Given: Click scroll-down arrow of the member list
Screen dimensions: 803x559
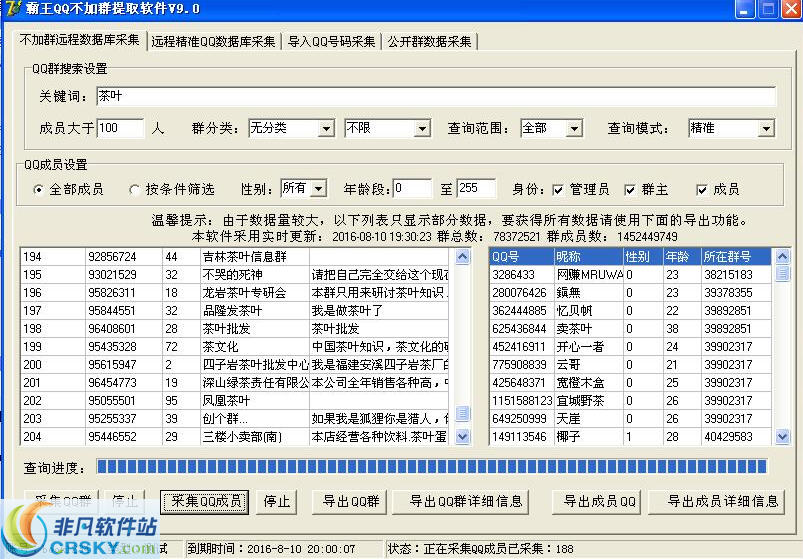Looking at the screenshot, I should (x=783, y=437).
